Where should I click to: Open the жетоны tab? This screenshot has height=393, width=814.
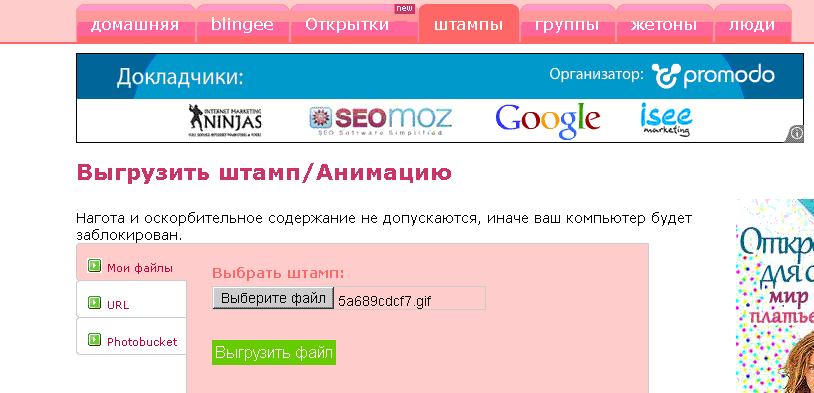point(664,24)
